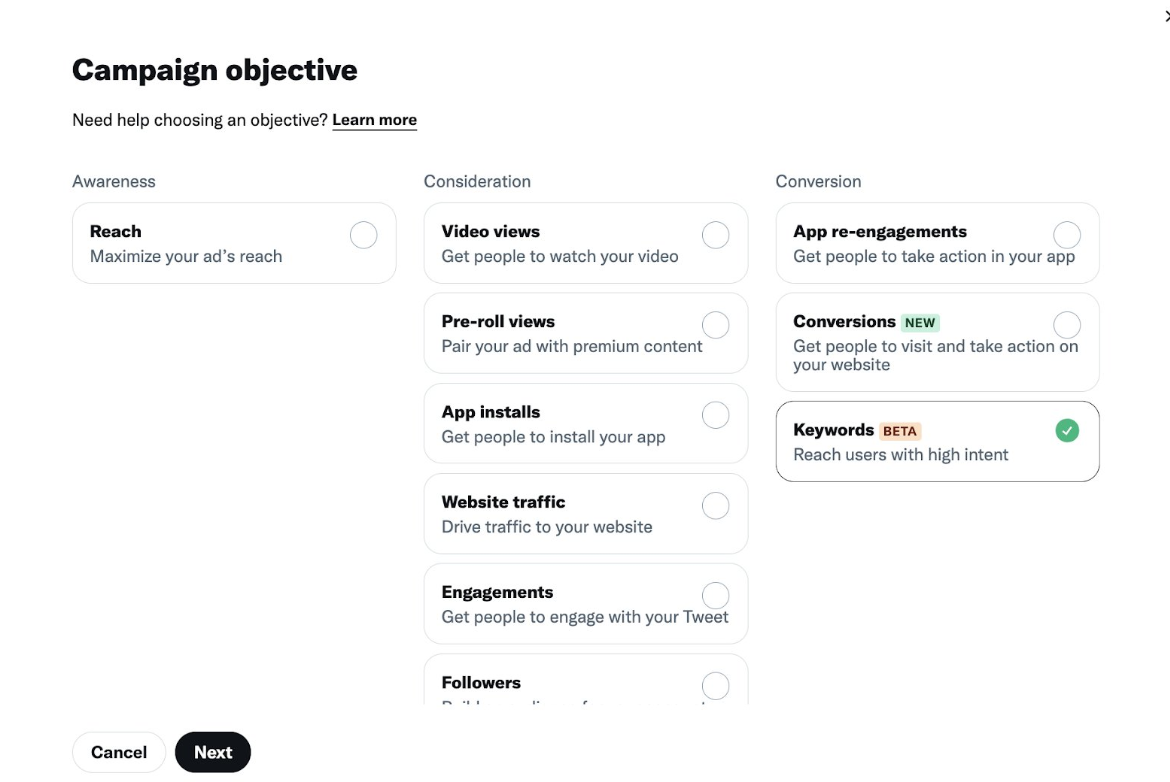
Task: Select the Reach objective radio button
Action: [363, 235]
